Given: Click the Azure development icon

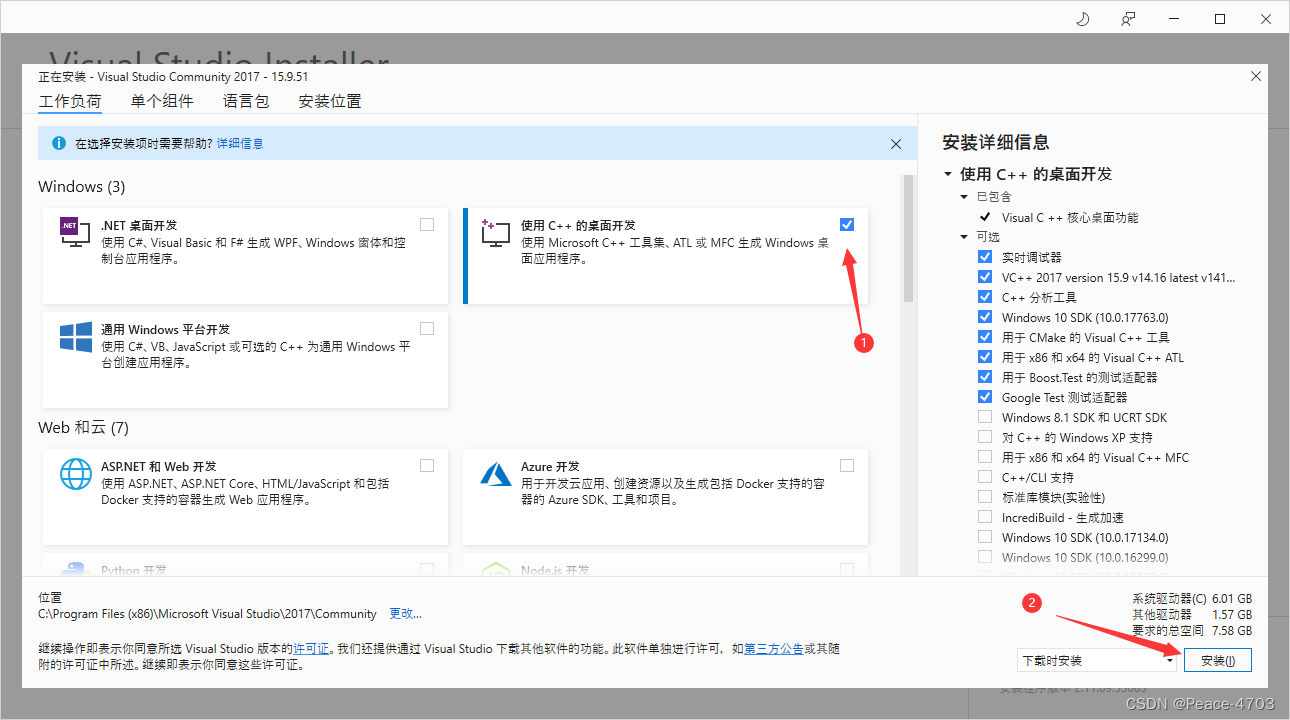Looking at the screenshot, I should 496,473.
